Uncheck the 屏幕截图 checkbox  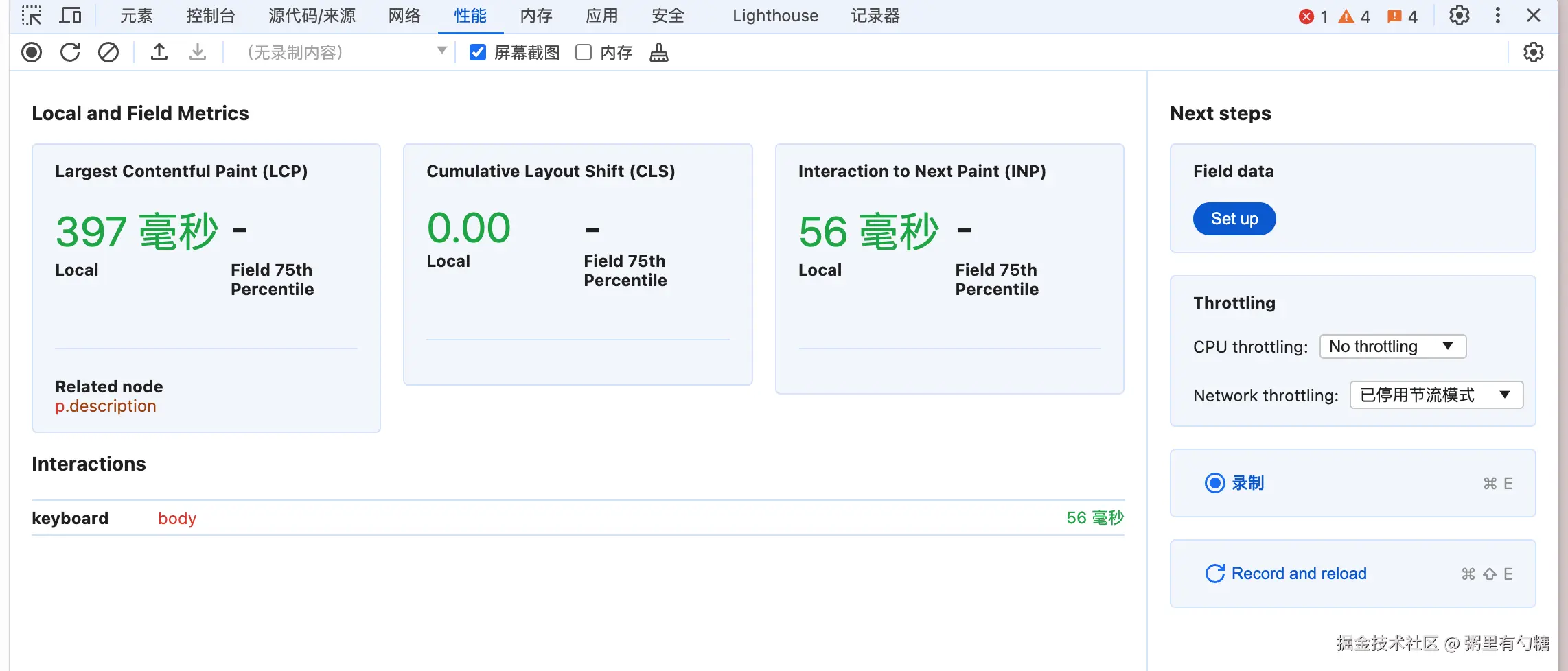[478, 52]
